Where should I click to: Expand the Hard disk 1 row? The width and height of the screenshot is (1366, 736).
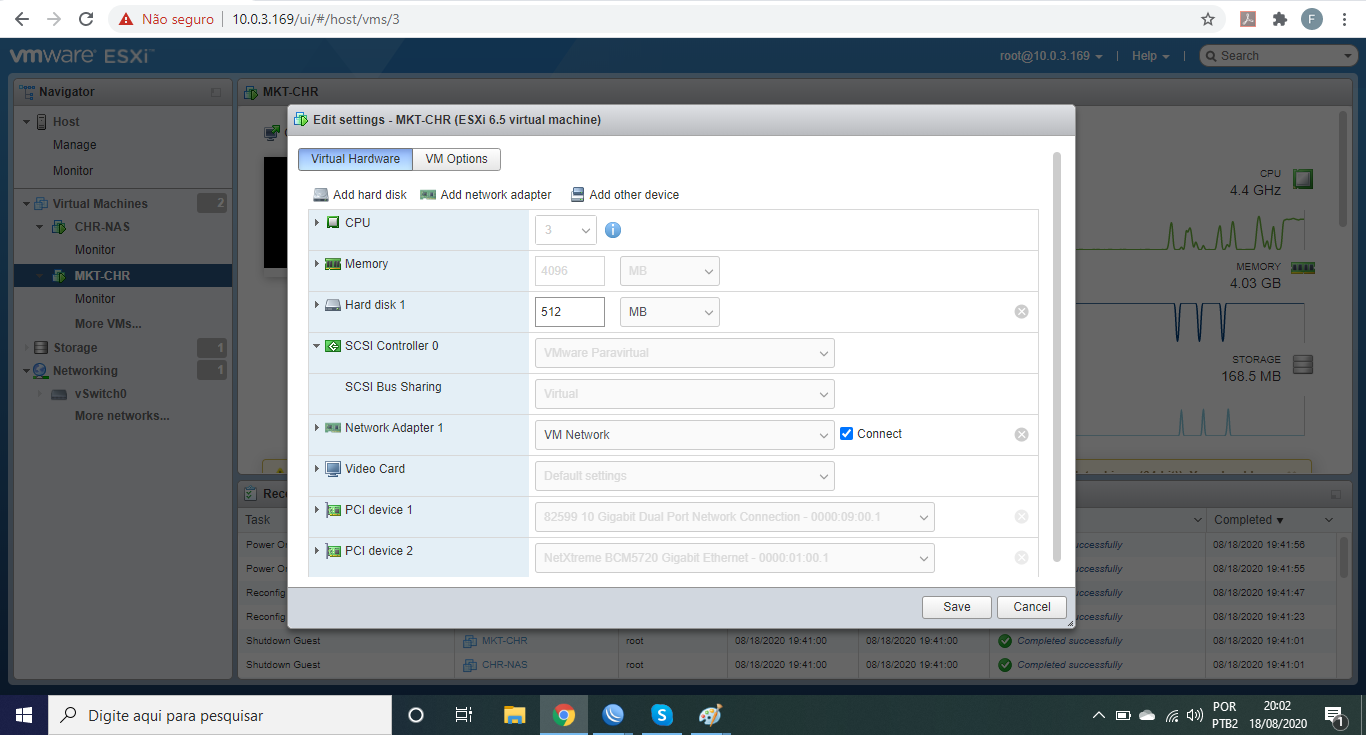317,305
